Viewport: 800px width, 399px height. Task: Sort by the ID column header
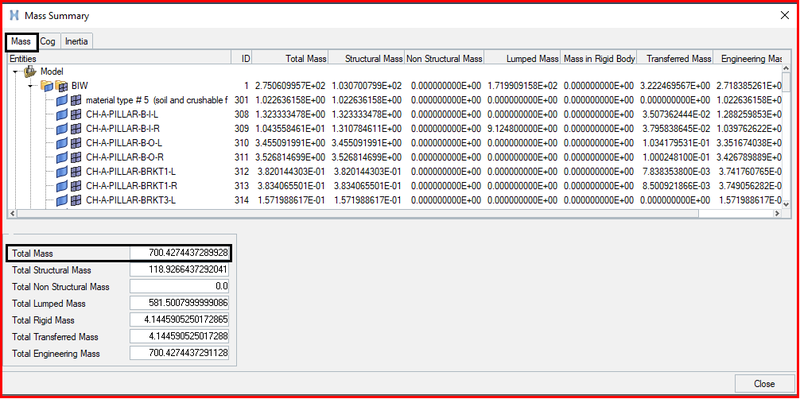pos(241,59)
